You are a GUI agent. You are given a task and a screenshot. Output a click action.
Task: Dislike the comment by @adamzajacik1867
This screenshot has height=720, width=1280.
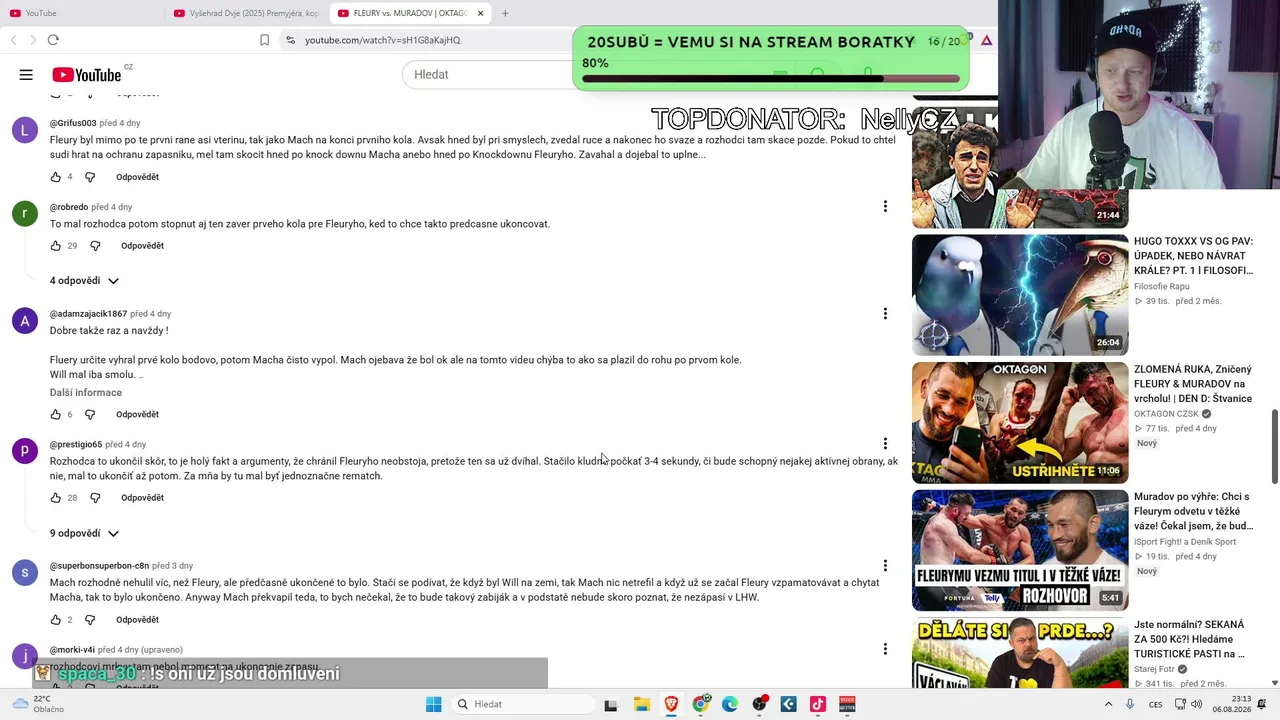click(90, 414)
